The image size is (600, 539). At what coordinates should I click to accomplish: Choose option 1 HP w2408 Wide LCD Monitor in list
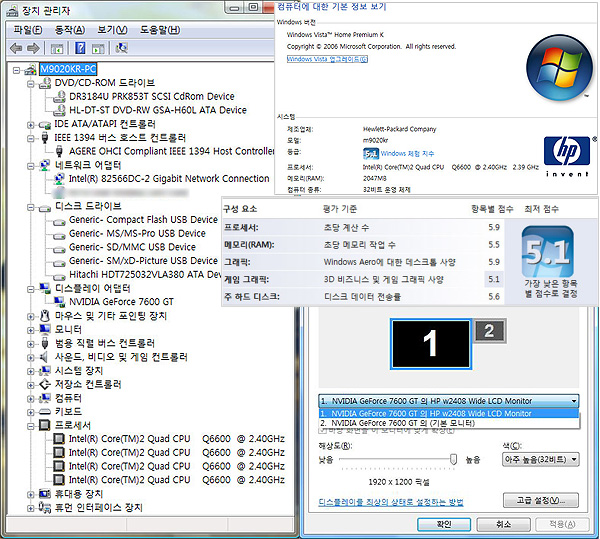tap(449, 414)
